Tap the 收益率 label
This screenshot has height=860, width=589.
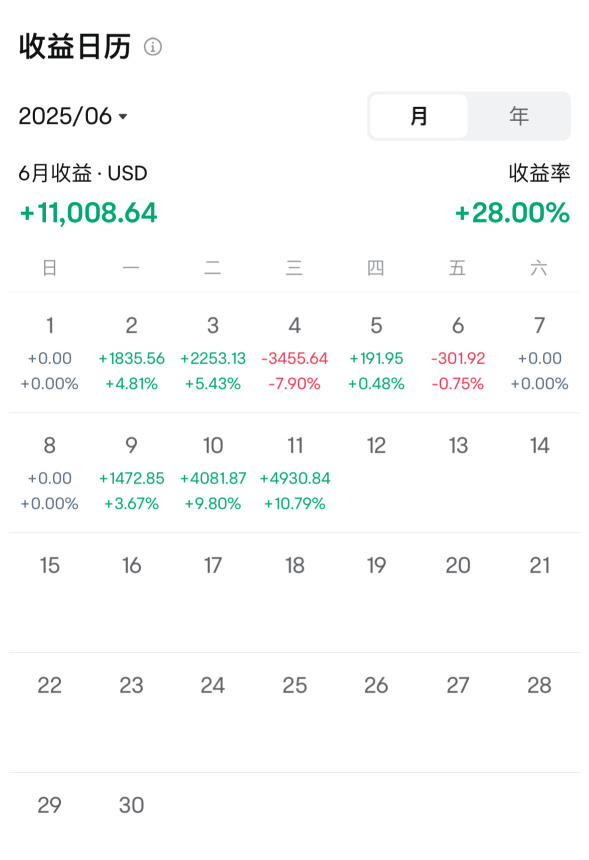coord(539,173)
